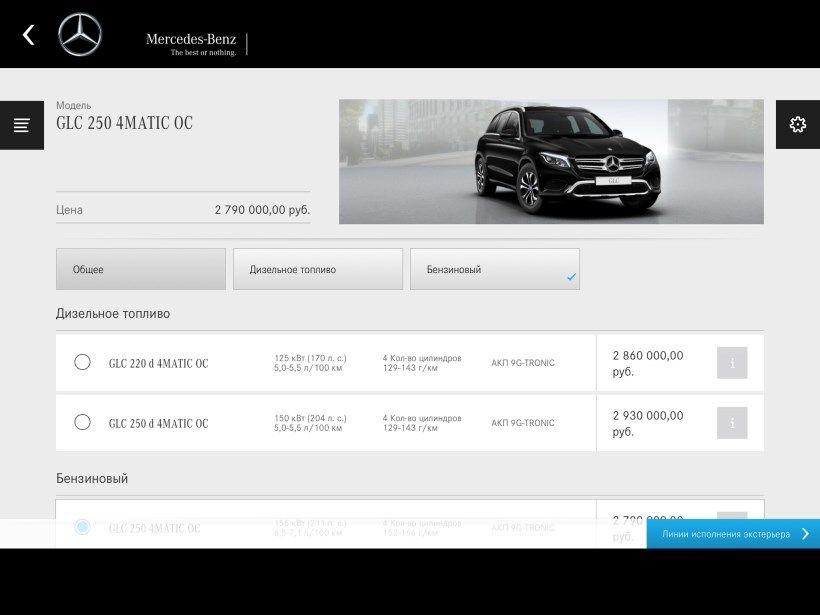Click the Mercedes-Benz star logo
820x615 pixels.
80,35
